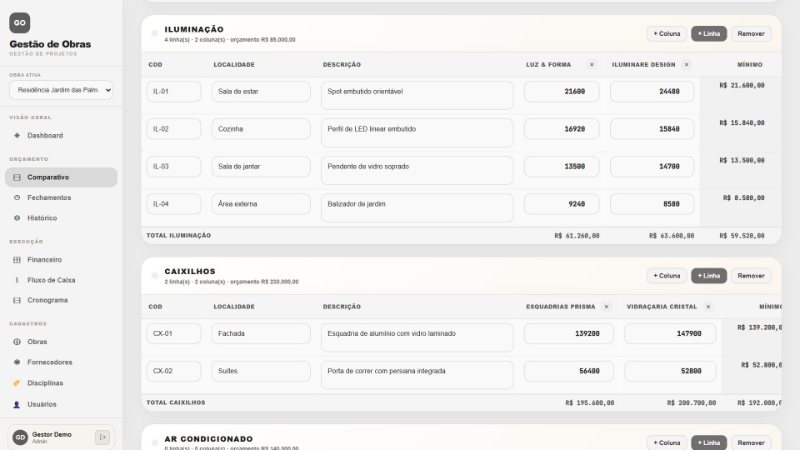The image size is (800, 450).
Task: Click the Dashboard icon in the sidebar
Action: [17, 136]
